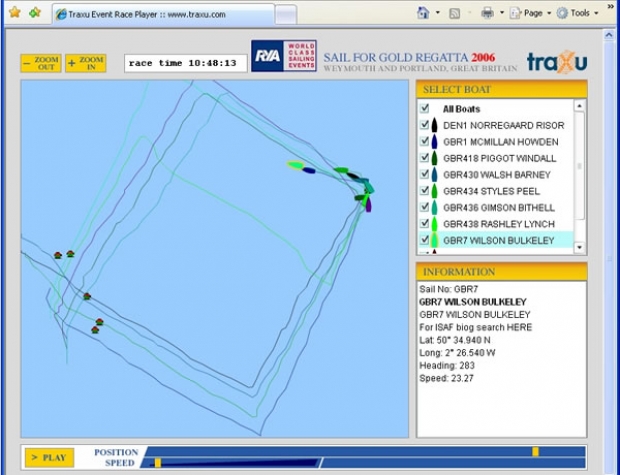Click the Zoom In map button
Screen dimensions: 620x475
point(86,63)
